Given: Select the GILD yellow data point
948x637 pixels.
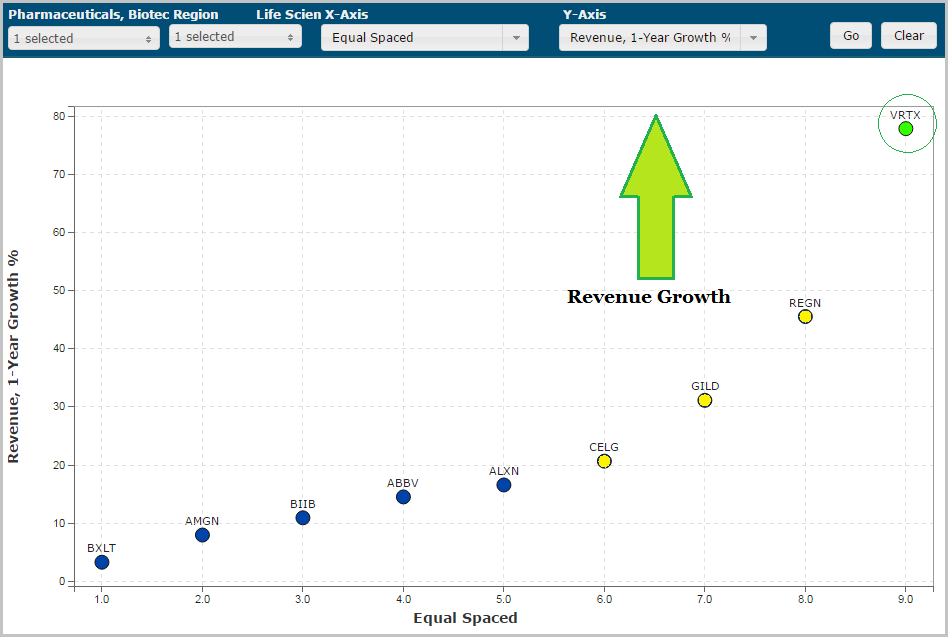Looking at the screenshot, I should pos(704,400).
